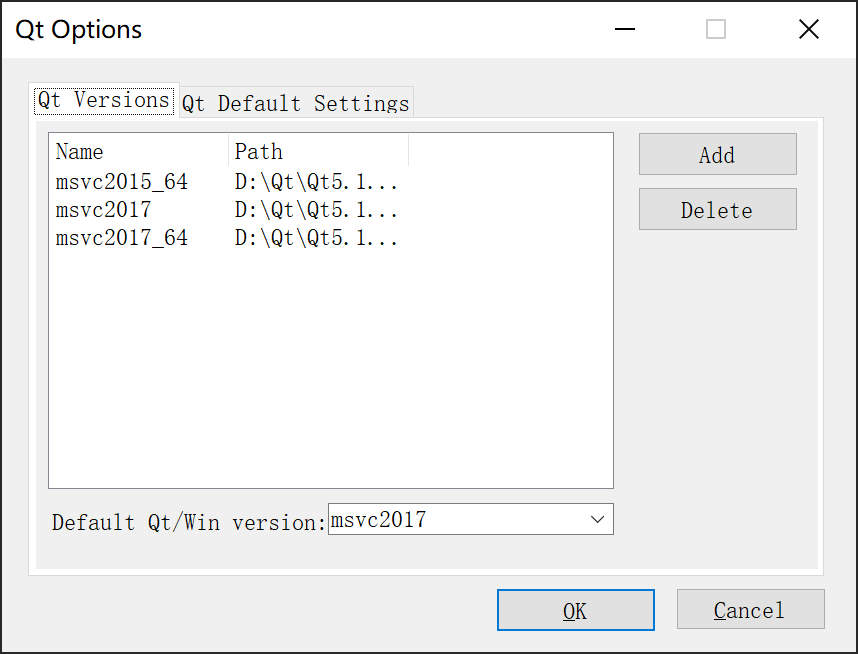Image resolution: width=858 pixels, height=654 pixels.
Task: Switch to the Qt Versions tab
Action: click(x=104, y=100)
